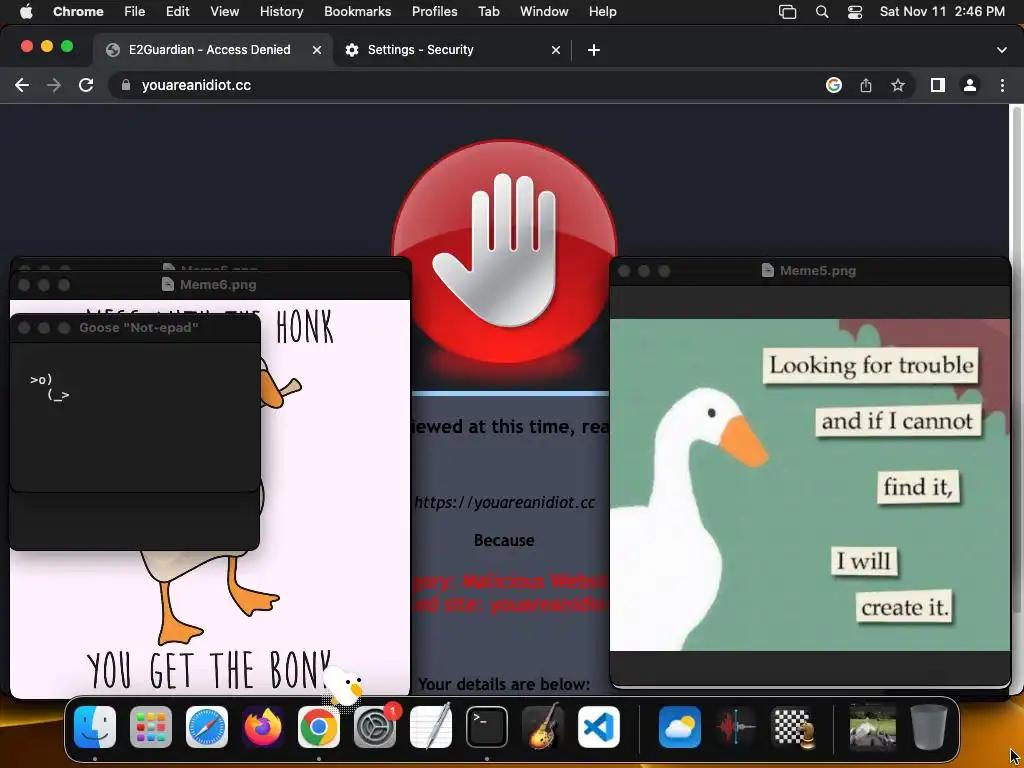Open Chrome's three-dot menu
1024x768 pixels.
pos(1002,85)
